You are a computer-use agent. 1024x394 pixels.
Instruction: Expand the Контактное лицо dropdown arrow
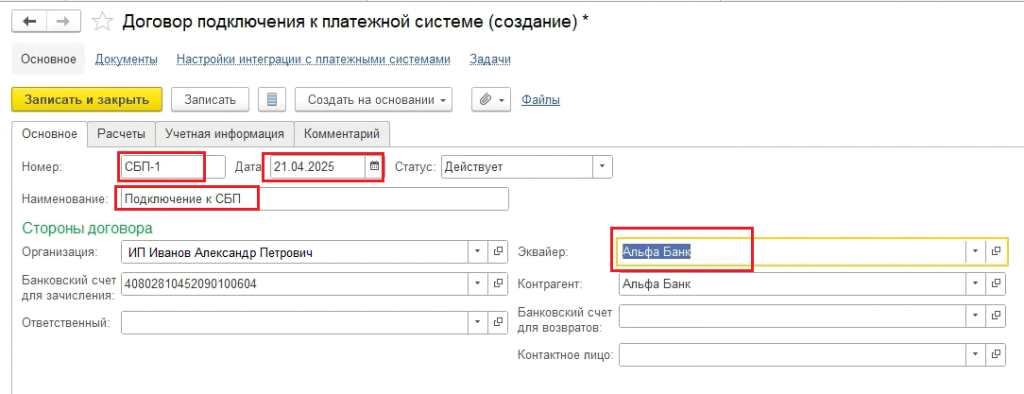coord(976,355)
